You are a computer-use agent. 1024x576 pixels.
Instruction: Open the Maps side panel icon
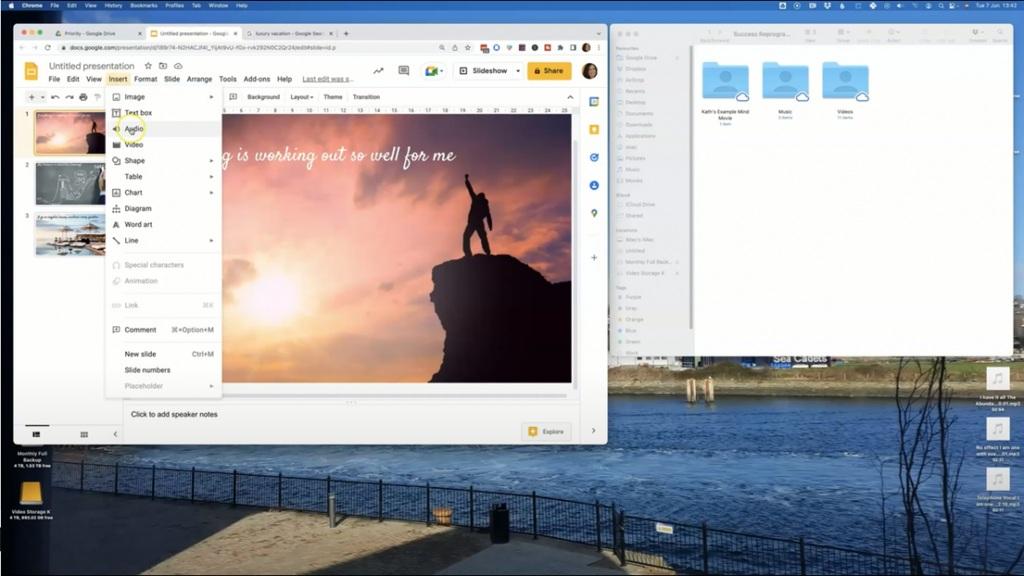(594, 213)
